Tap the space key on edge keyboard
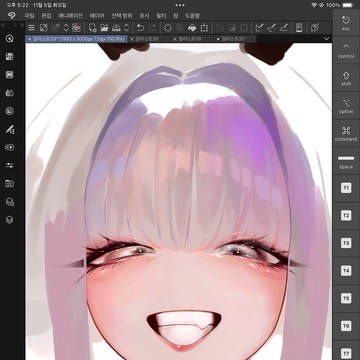The width and height of the screenshot is (360, 360). [346, 161]
